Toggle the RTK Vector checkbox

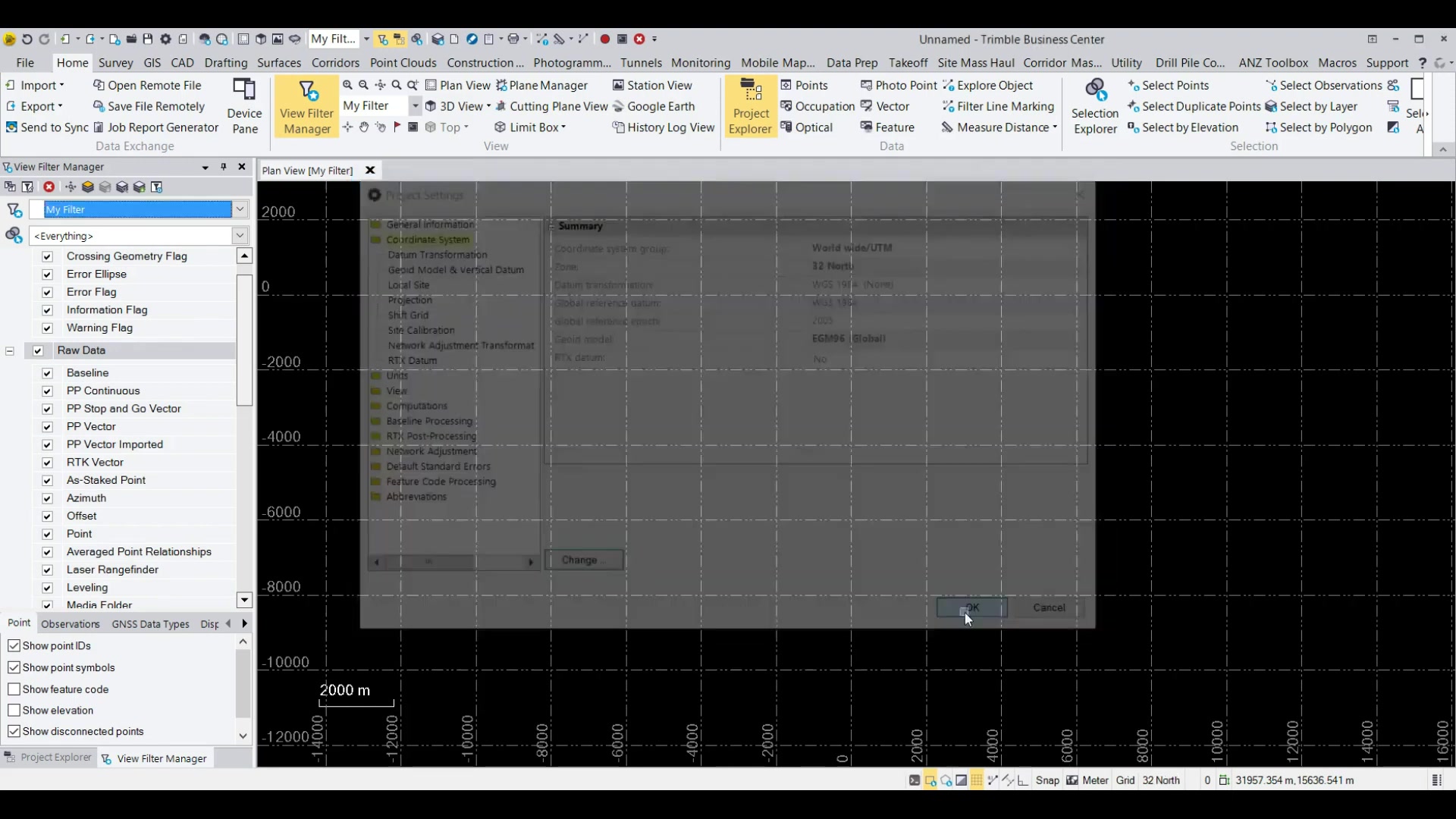coord(47,463)
